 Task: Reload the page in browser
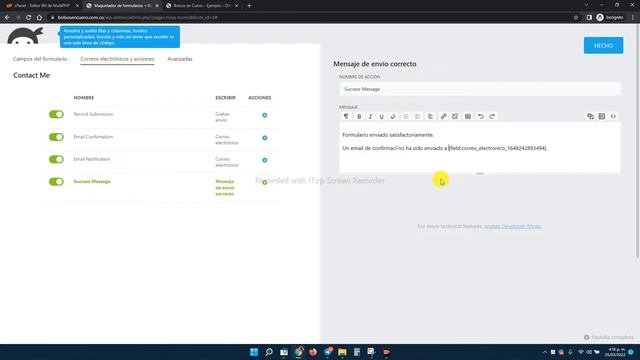point(29,18)
